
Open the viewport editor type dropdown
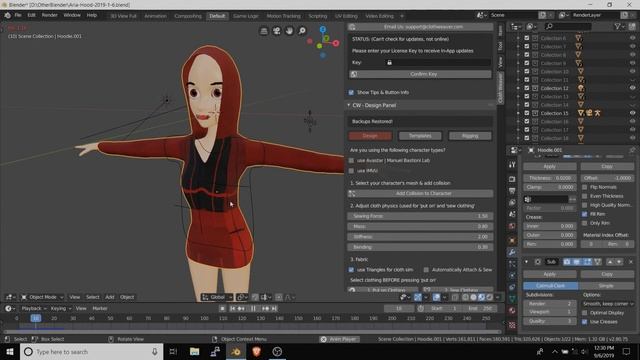(10, 297)
